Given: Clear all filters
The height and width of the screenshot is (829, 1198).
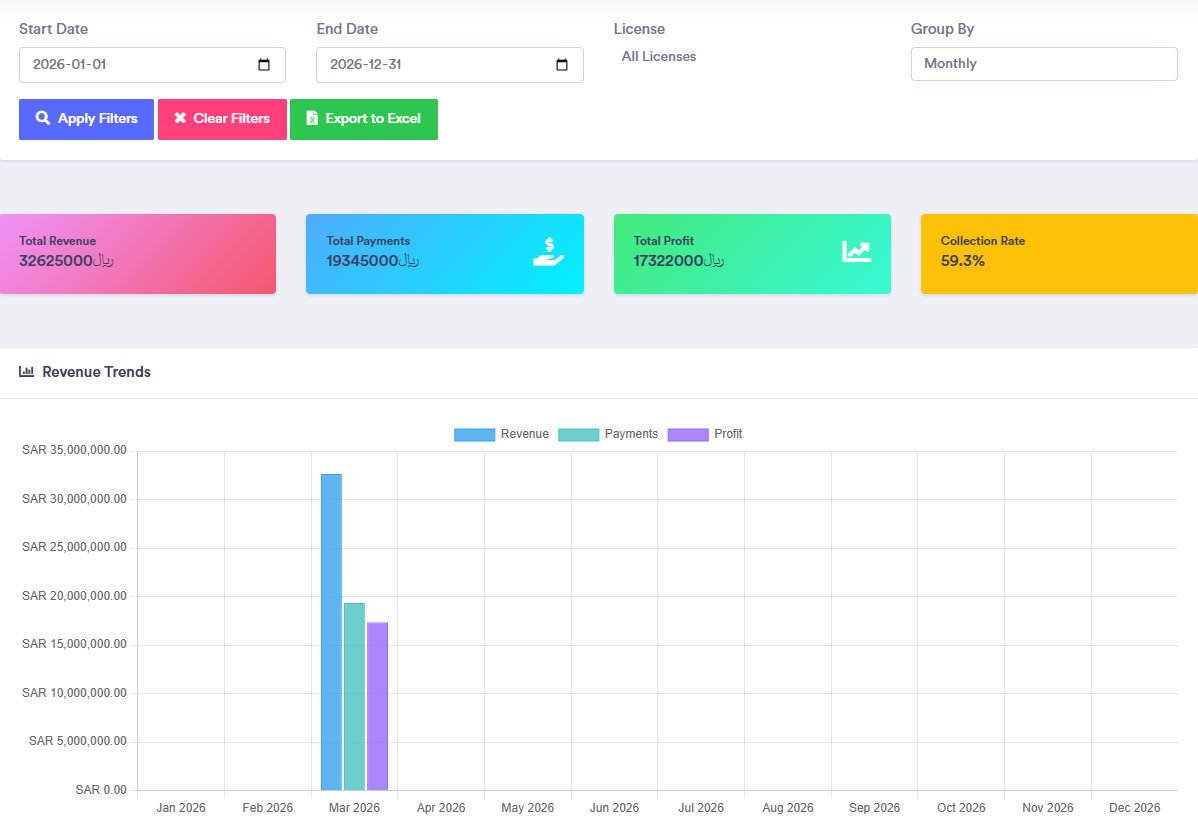Looking at the screenshot, I should (x=222, y=119).
